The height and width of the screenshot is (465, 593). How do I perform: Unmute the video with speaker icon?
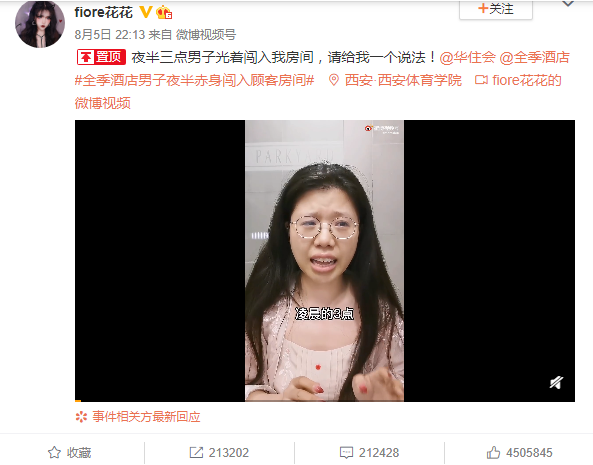(556, 382)
